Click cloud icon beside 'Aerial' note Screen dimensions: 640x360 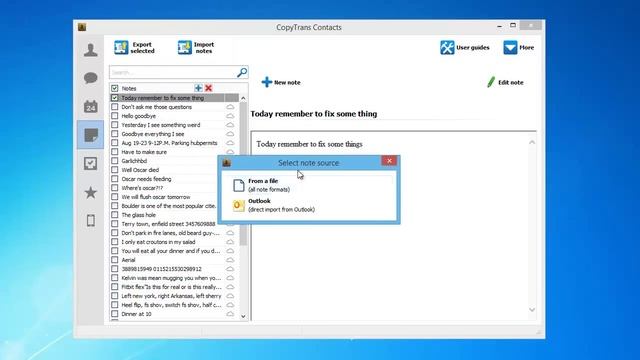click(230, 260)
